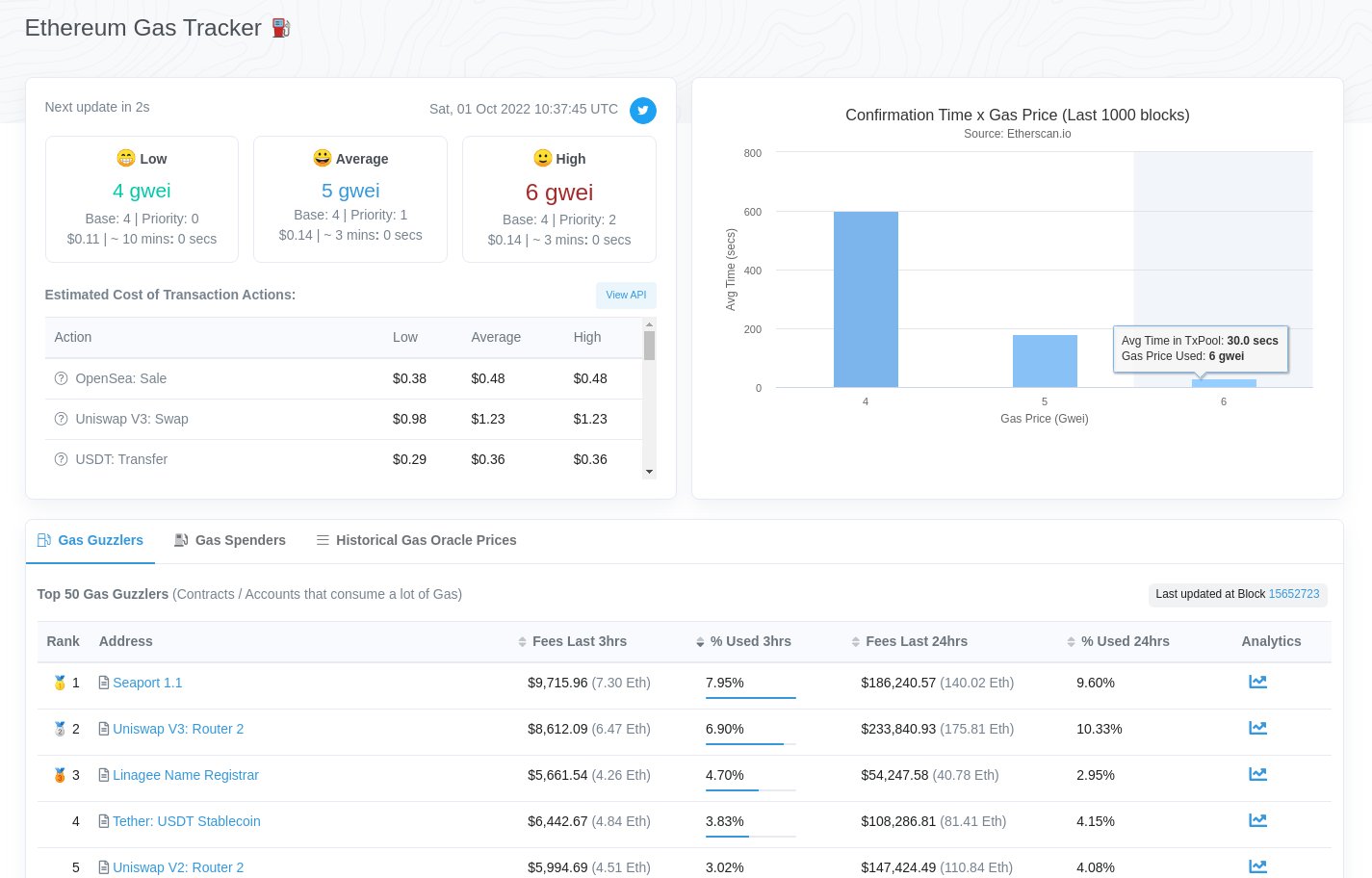Open the Seaport 1.1 address link
1372x878 pixels.
(147, 683)
